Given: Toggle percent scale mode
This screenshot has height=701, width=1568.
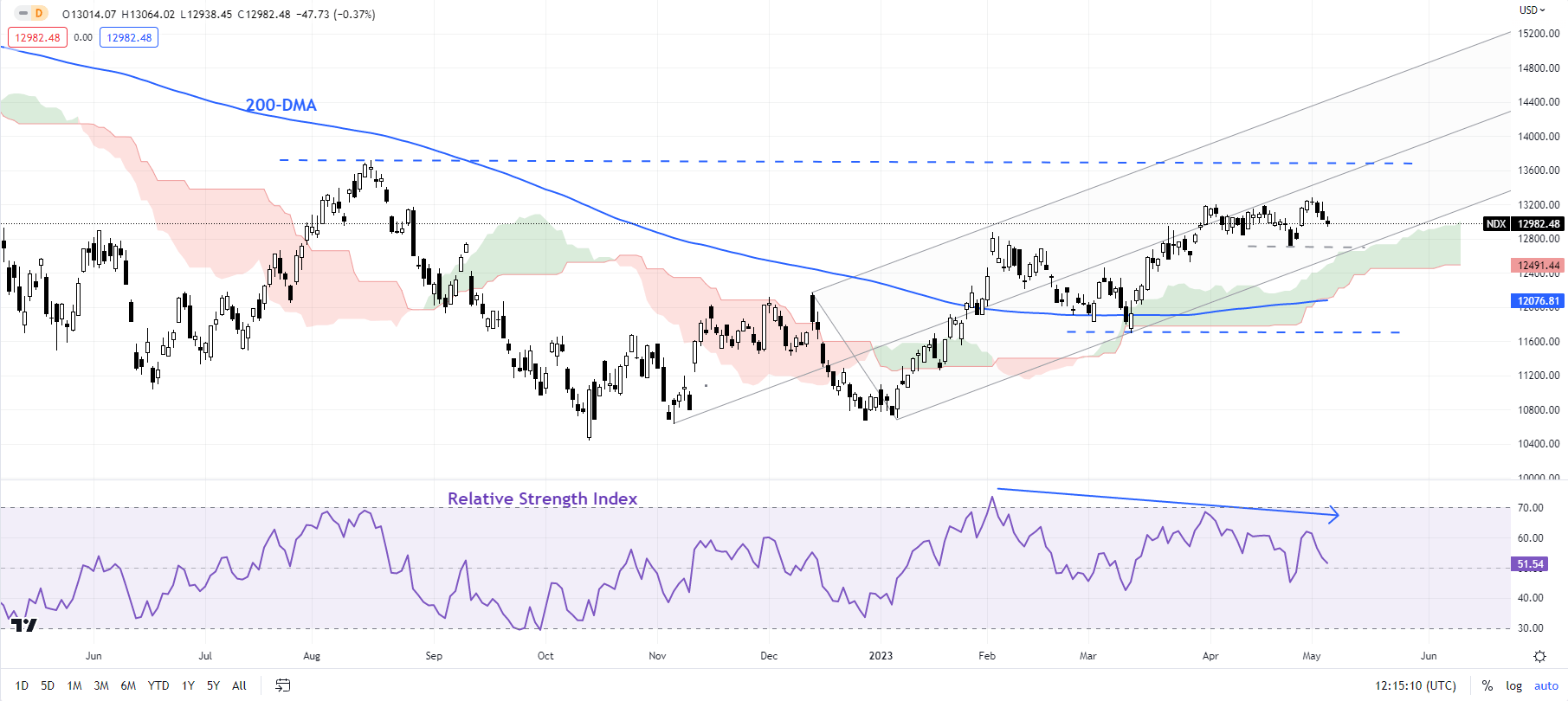Looking at the screenshot, I should 1487,685.
